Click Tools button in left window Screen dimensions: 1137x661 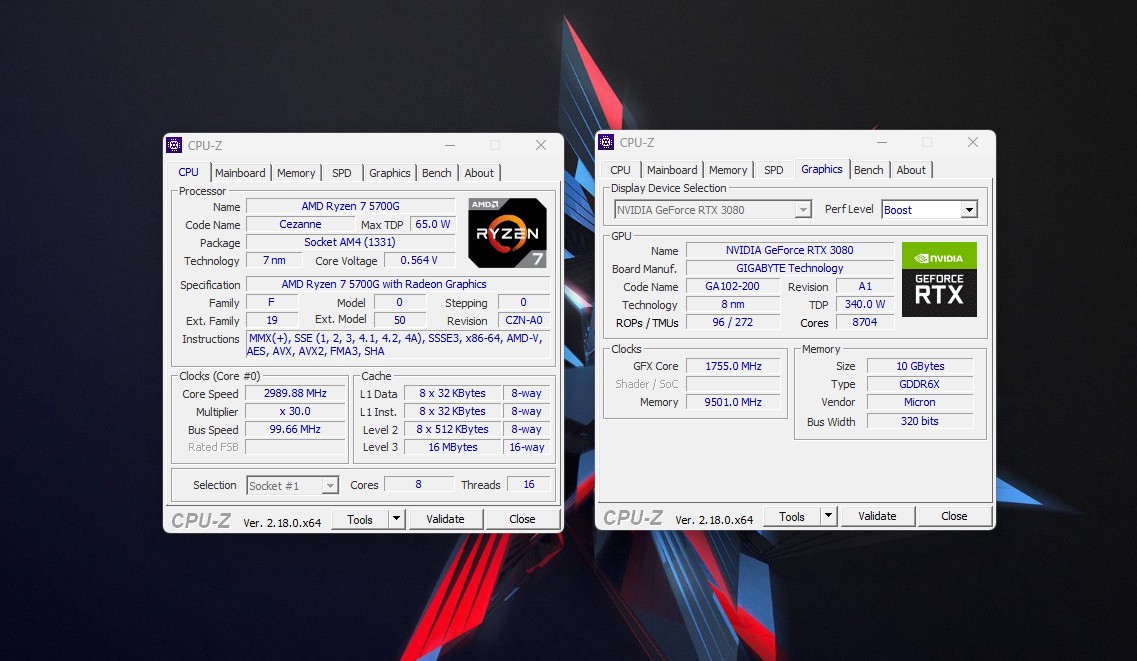tap(360, 519)
